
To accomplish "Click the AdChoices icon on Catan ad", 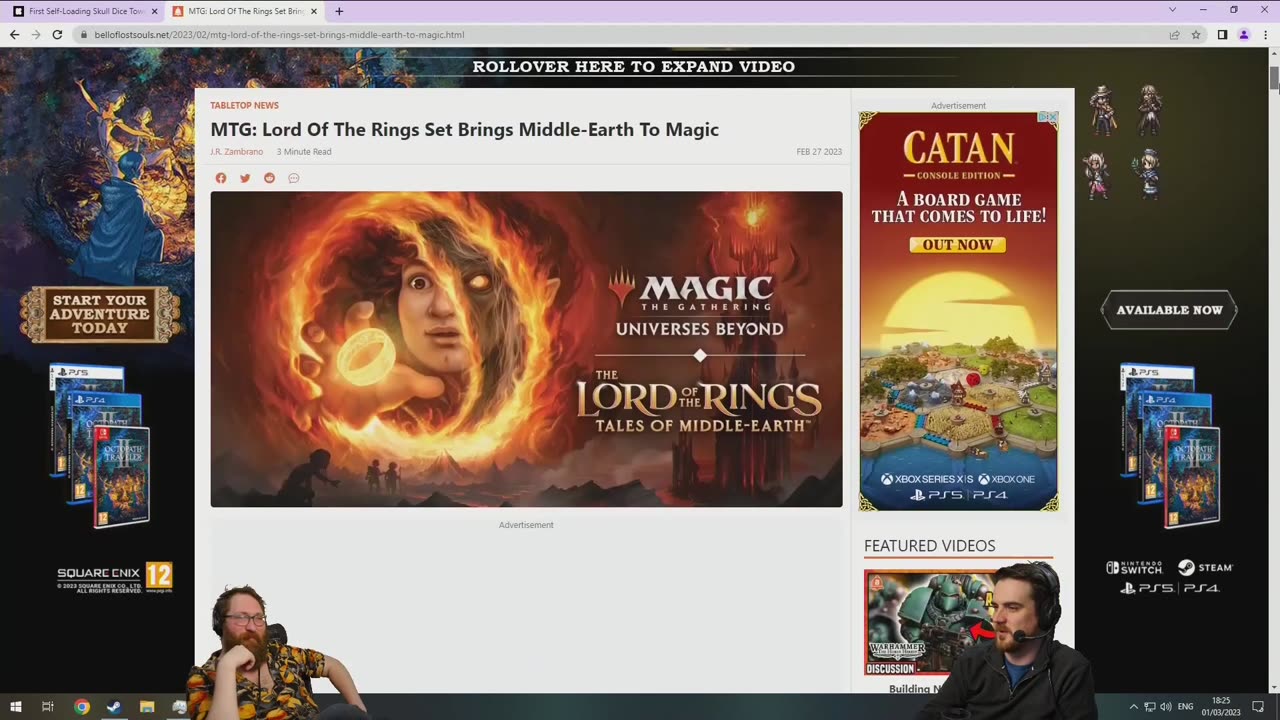I will [1046, 117].
